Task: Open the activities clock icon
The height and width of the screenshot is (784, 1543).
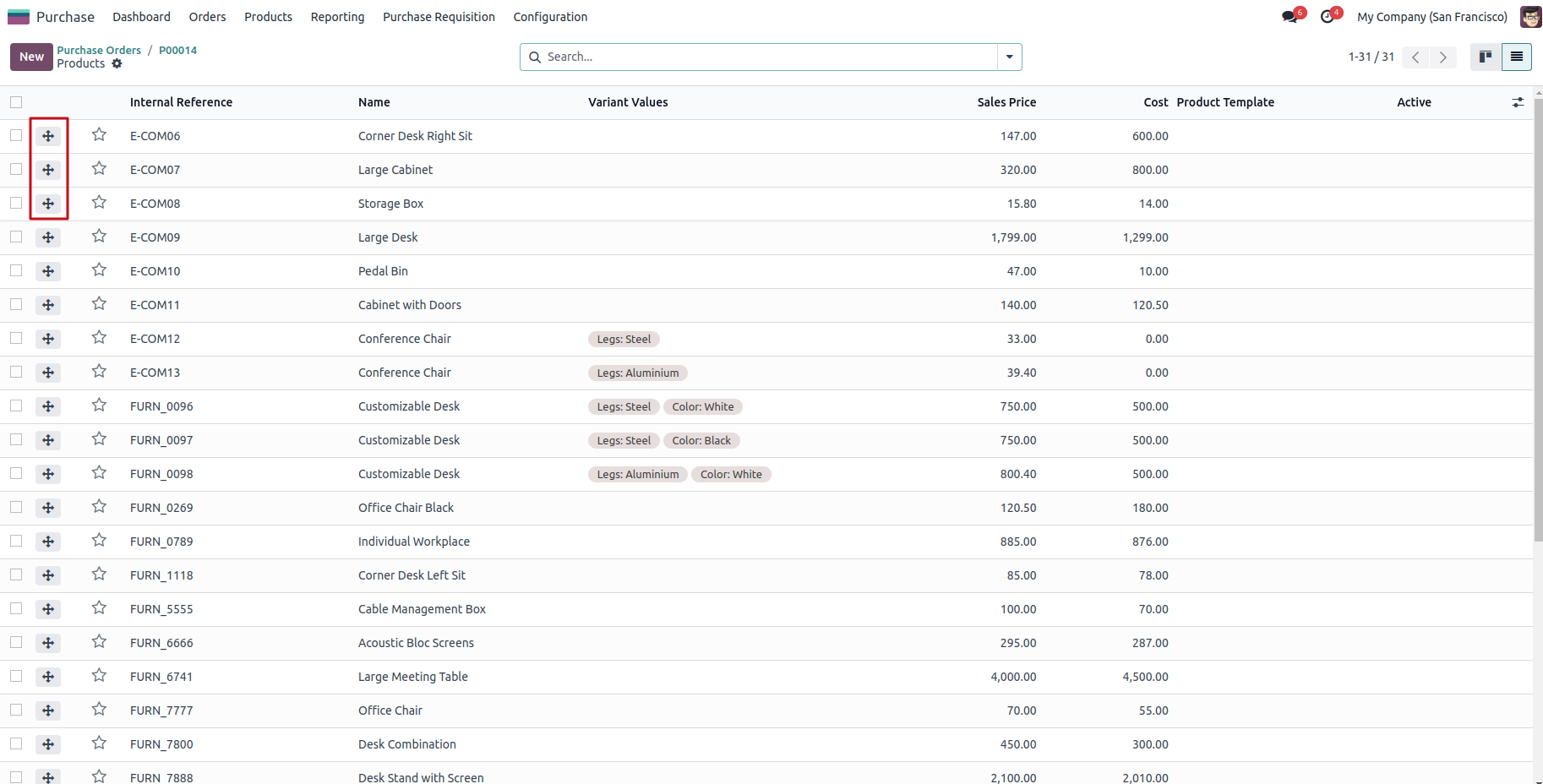Action: click(1328, 17)
